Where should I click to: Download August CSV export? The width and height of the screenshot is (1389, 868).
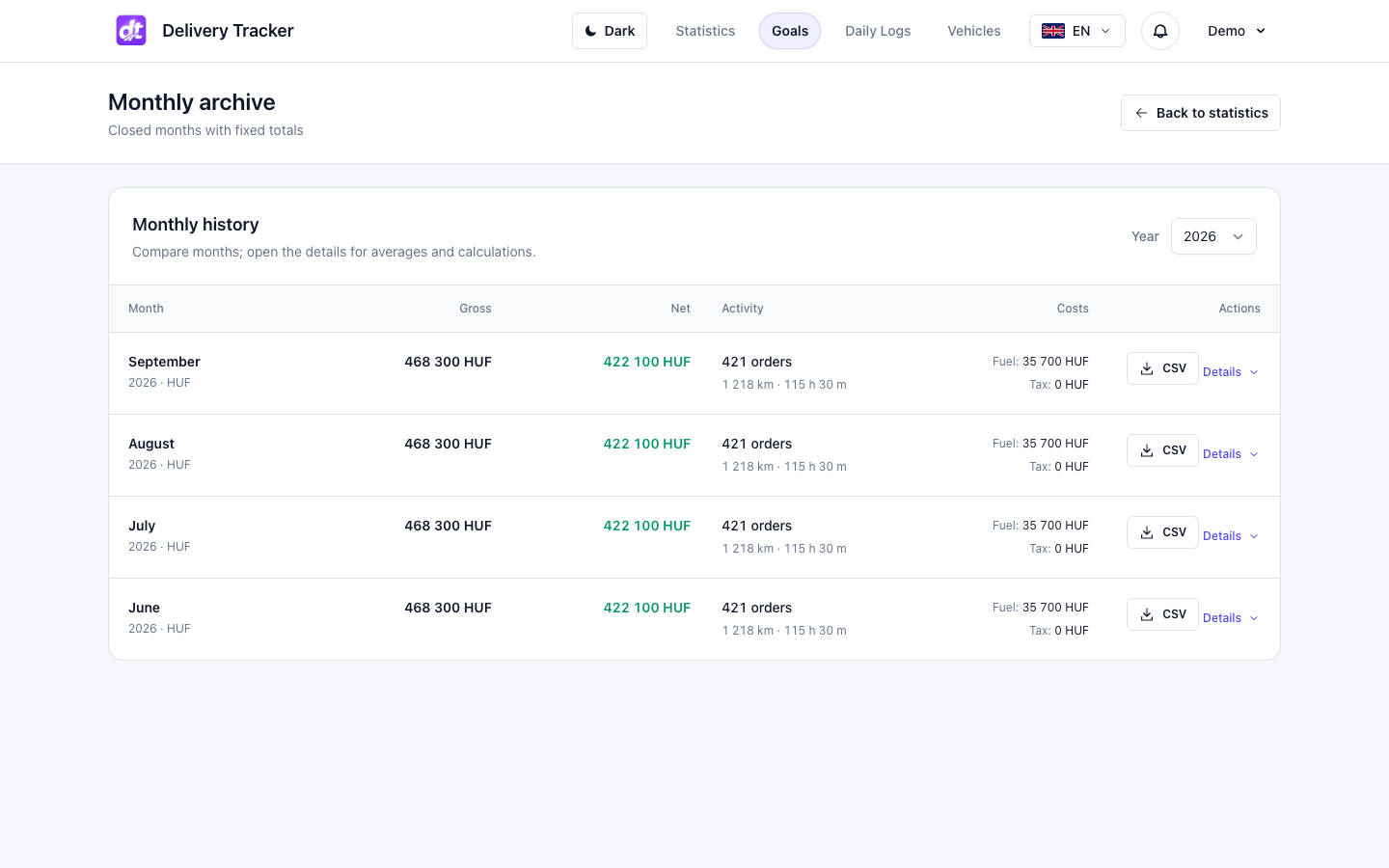point(1162,450)
